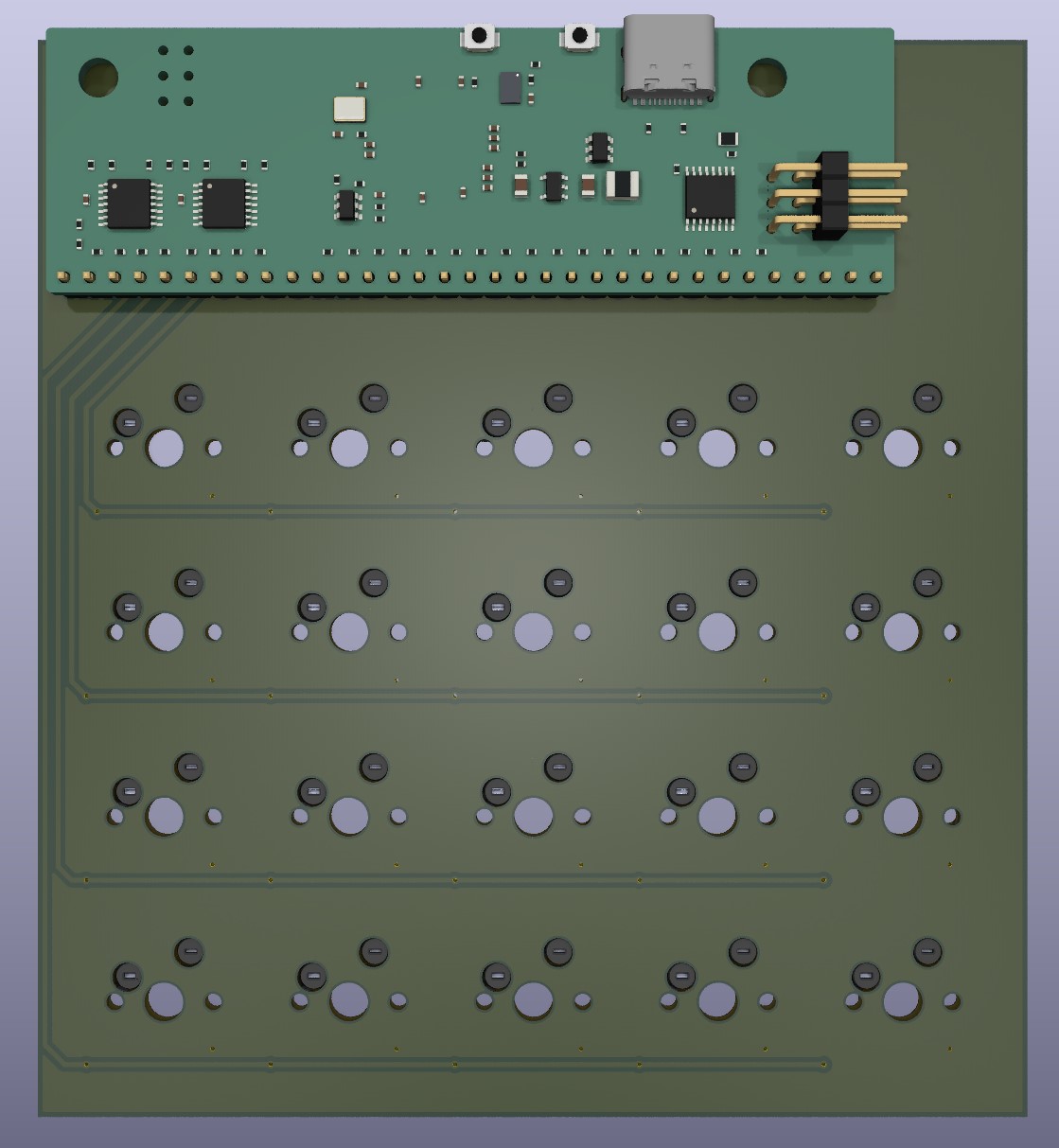Select the tactile button beside the USB-C connector
Viewport: 1059px width, 1148px height.
579,37
